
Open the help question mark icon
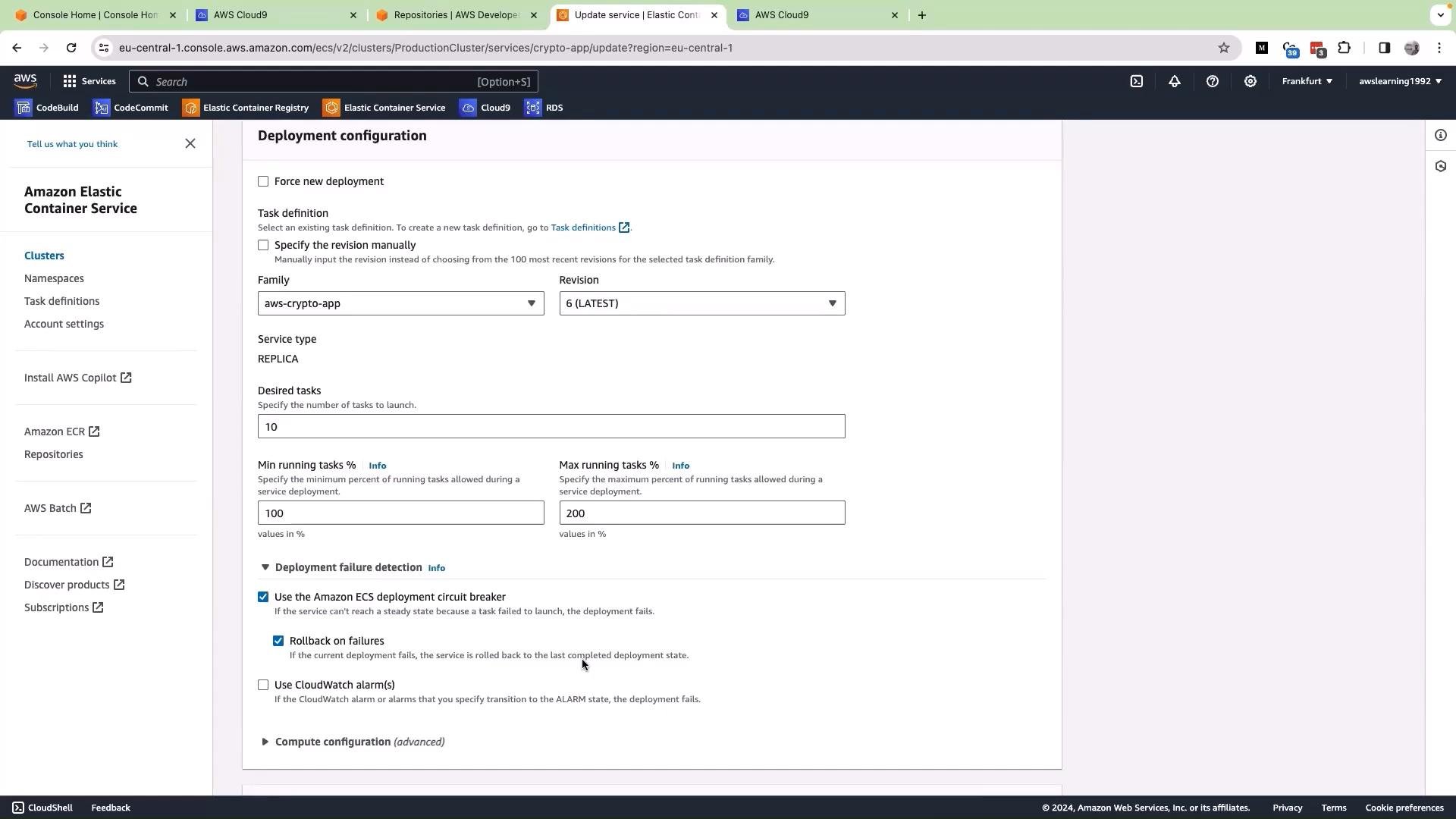click(x=1212, y=81)
